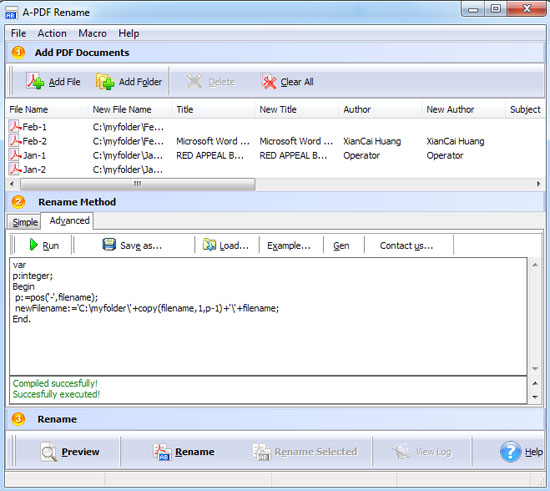Click the file list right scroll arrow

tap(538, 184)
